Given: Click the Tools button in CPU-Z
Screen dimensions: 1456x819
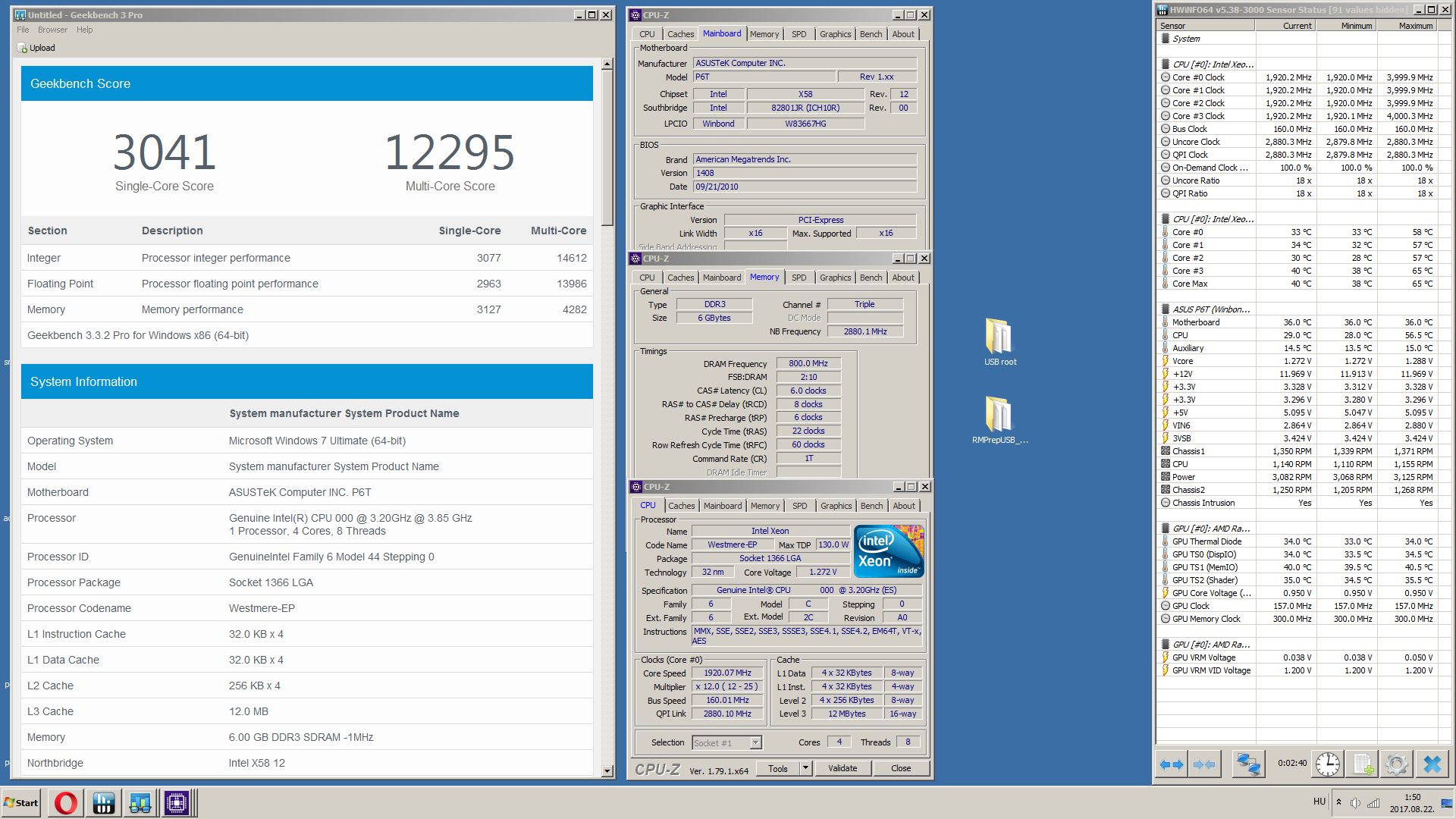Looking at the screenshot, I should [777, 768].
